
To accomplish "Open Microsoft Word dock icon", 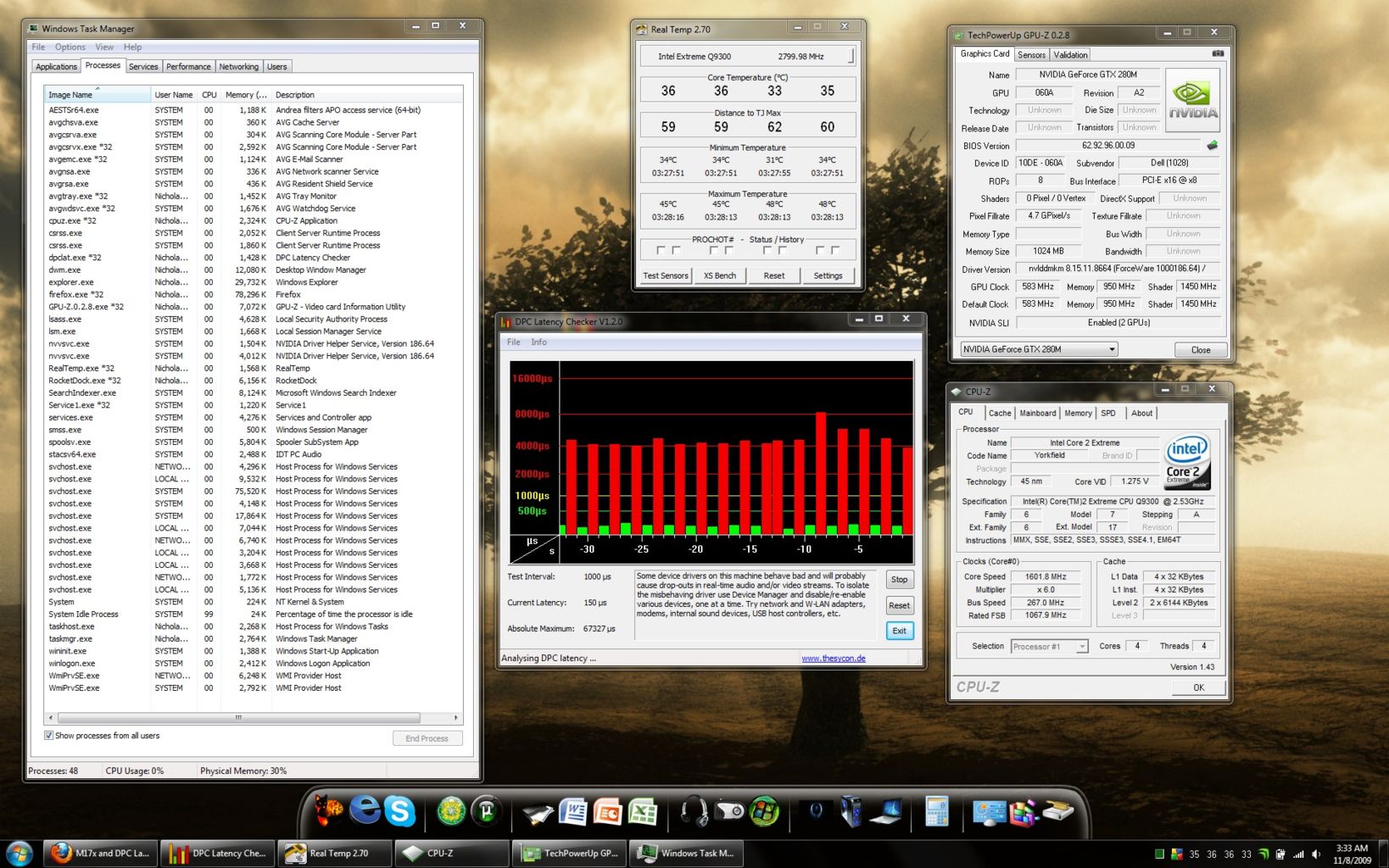I will [572, 811].
